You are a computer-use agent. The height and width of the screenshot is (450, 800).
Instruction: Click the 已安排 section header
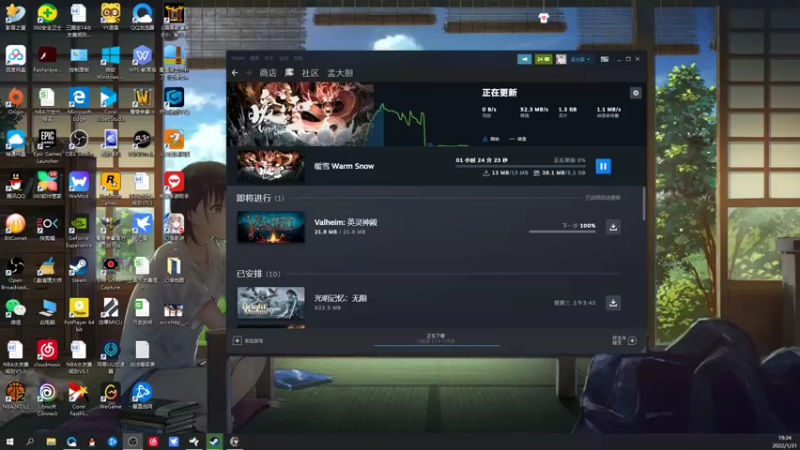(x=258, y=274)
